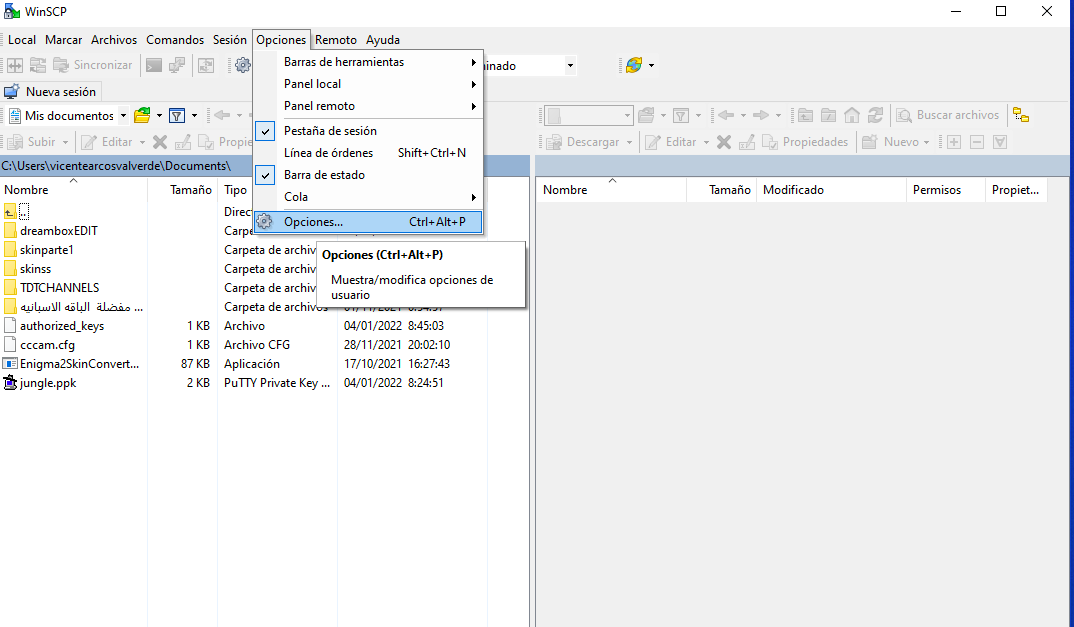Click the settings gear icon in toolbar
Image resolution: width=1074 pixels, height=627 pixels.
[x=242, y=65]
